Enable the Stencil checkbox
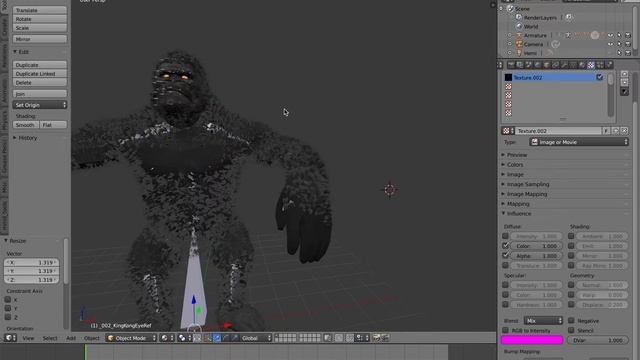Viewport: 640px width, 360px height. [x=571, y=330]
